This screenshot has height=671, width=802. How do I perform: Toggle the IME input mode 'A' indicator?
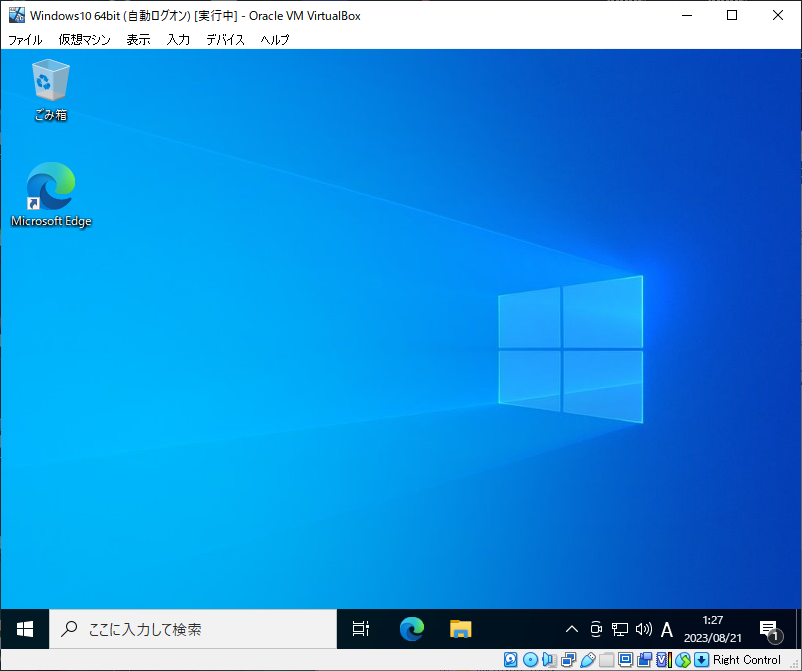667,629
